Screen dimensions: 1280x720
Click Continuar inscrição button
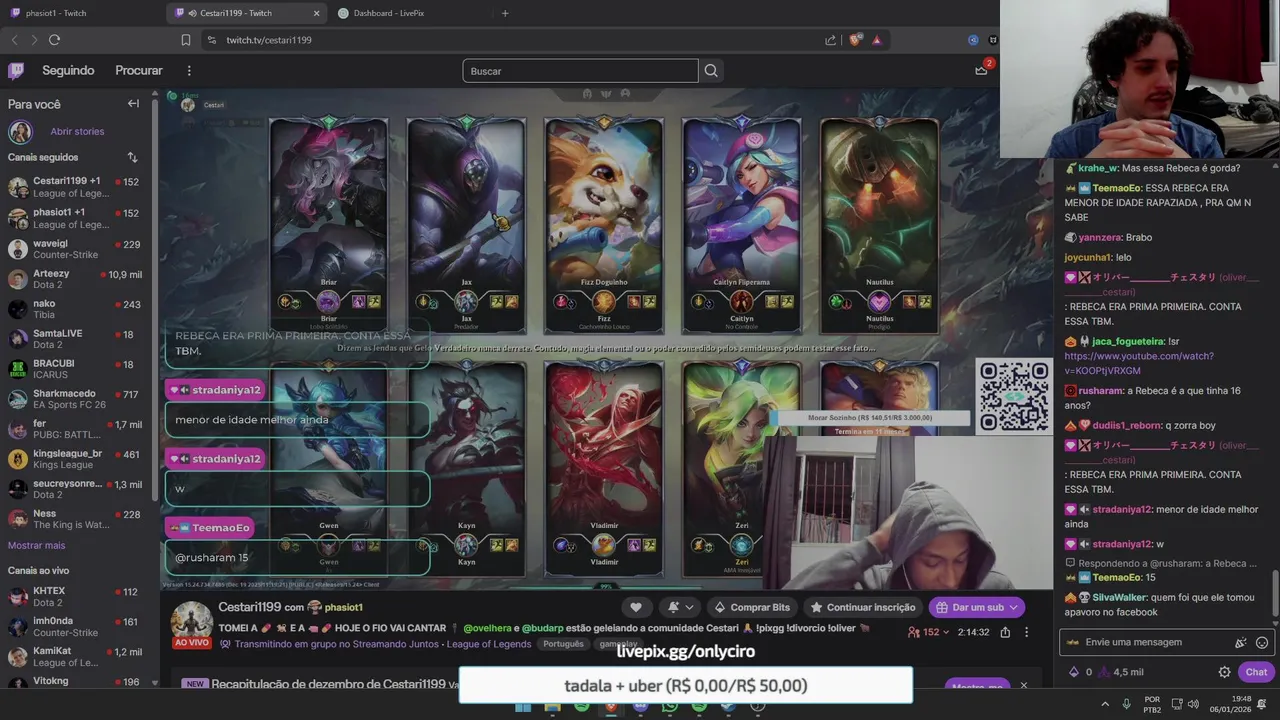point(862,607)
